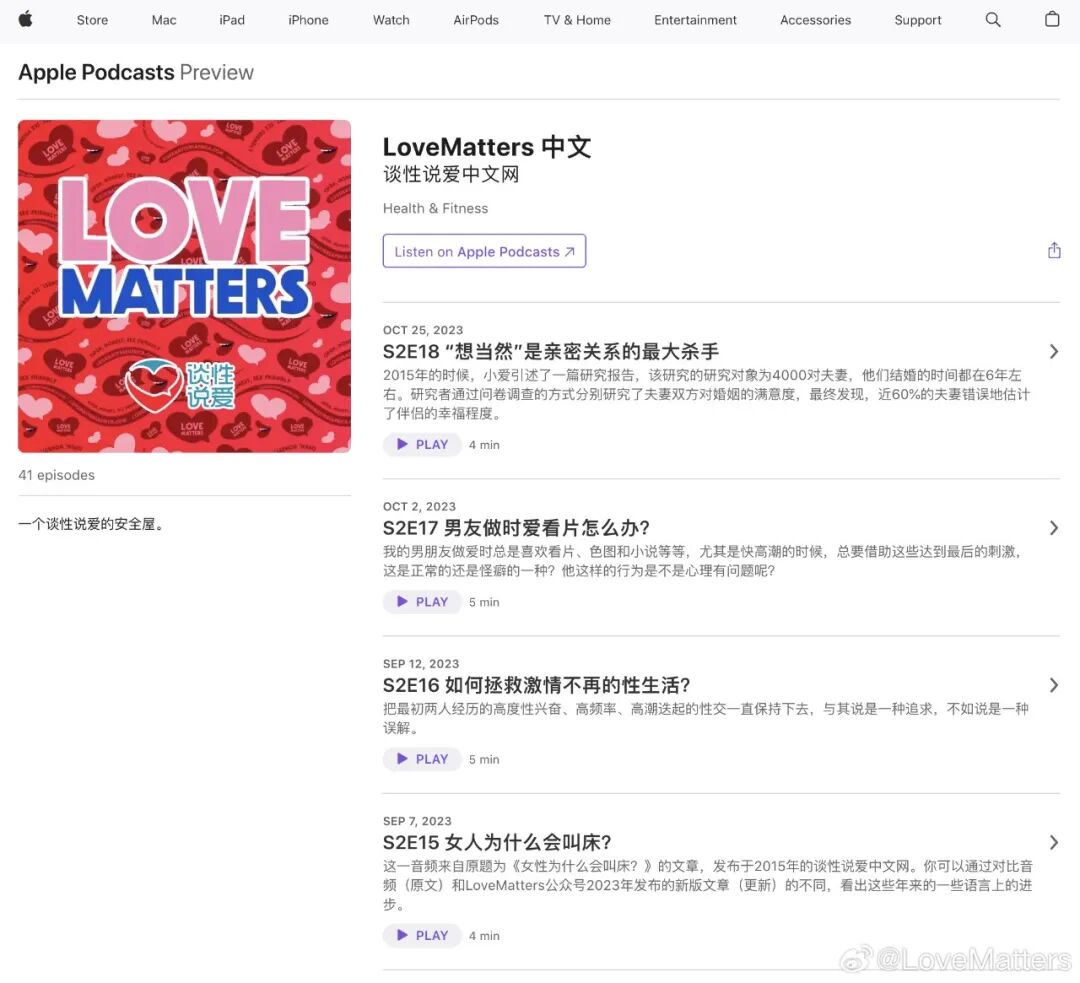Open the Entertainment menu item

coord(696,20)
